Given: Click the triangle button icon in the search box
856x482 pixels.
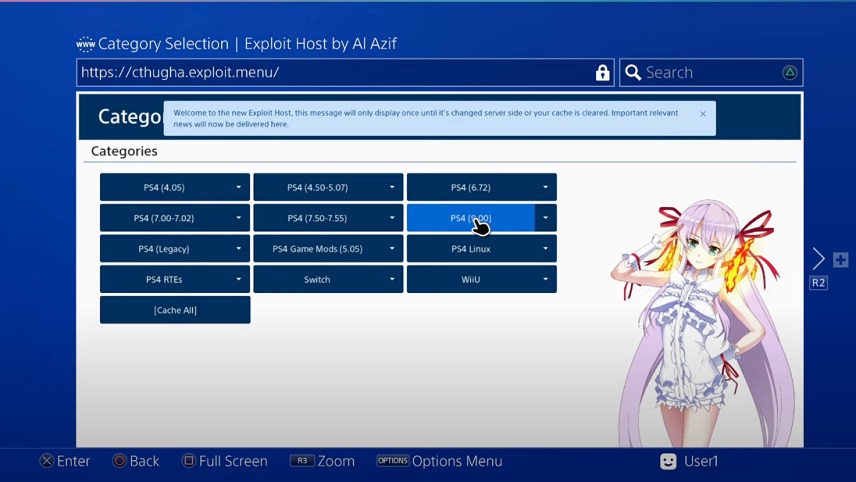Looking at the screenshot, I should click(x=789, y=72).
